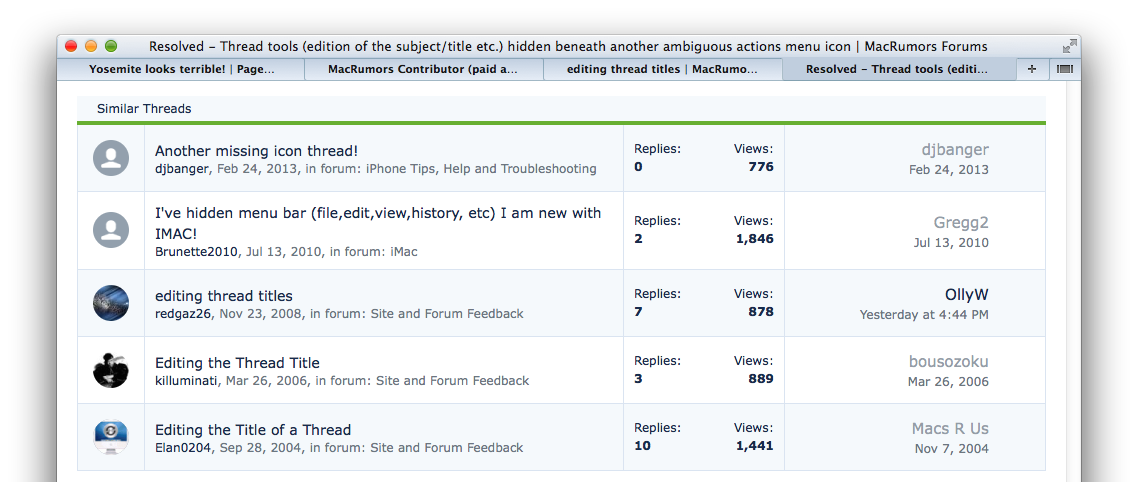
Task: Open djbanger's default avatar icon
Action: (x=111, y=158)
